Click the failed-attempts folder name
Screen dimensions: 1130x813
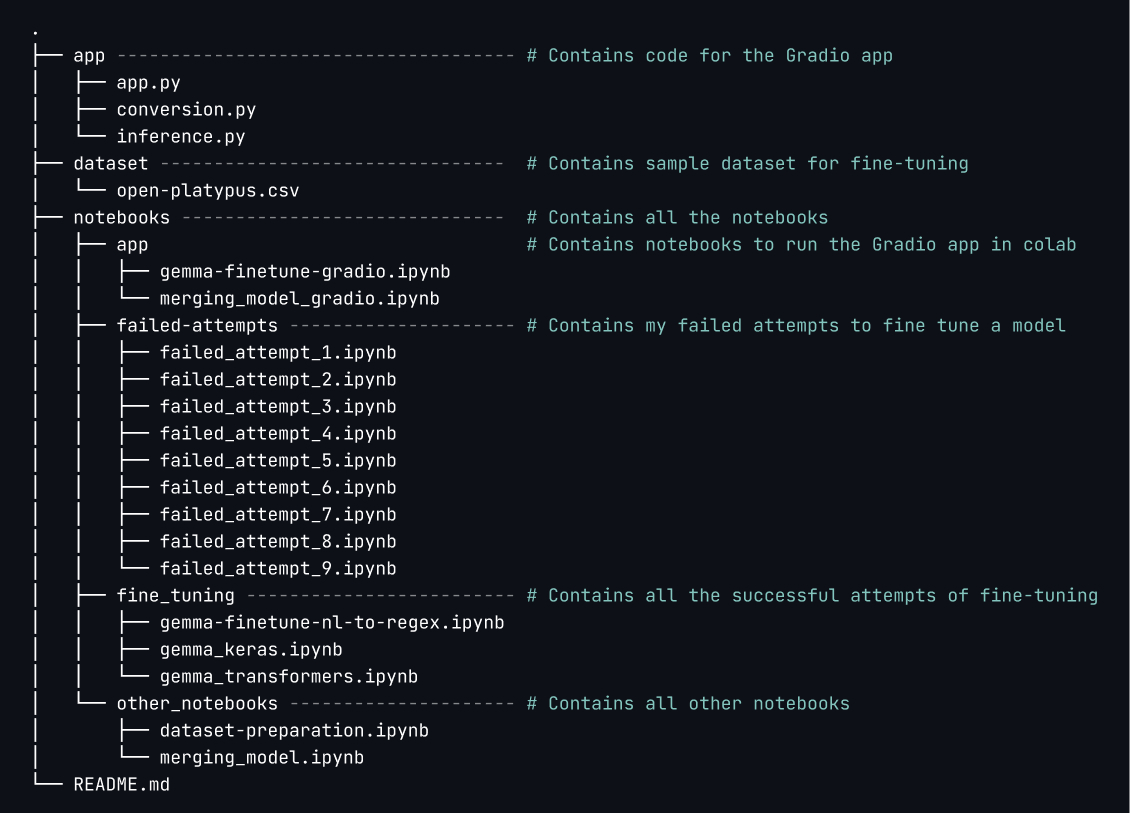(x=197, y=326)
